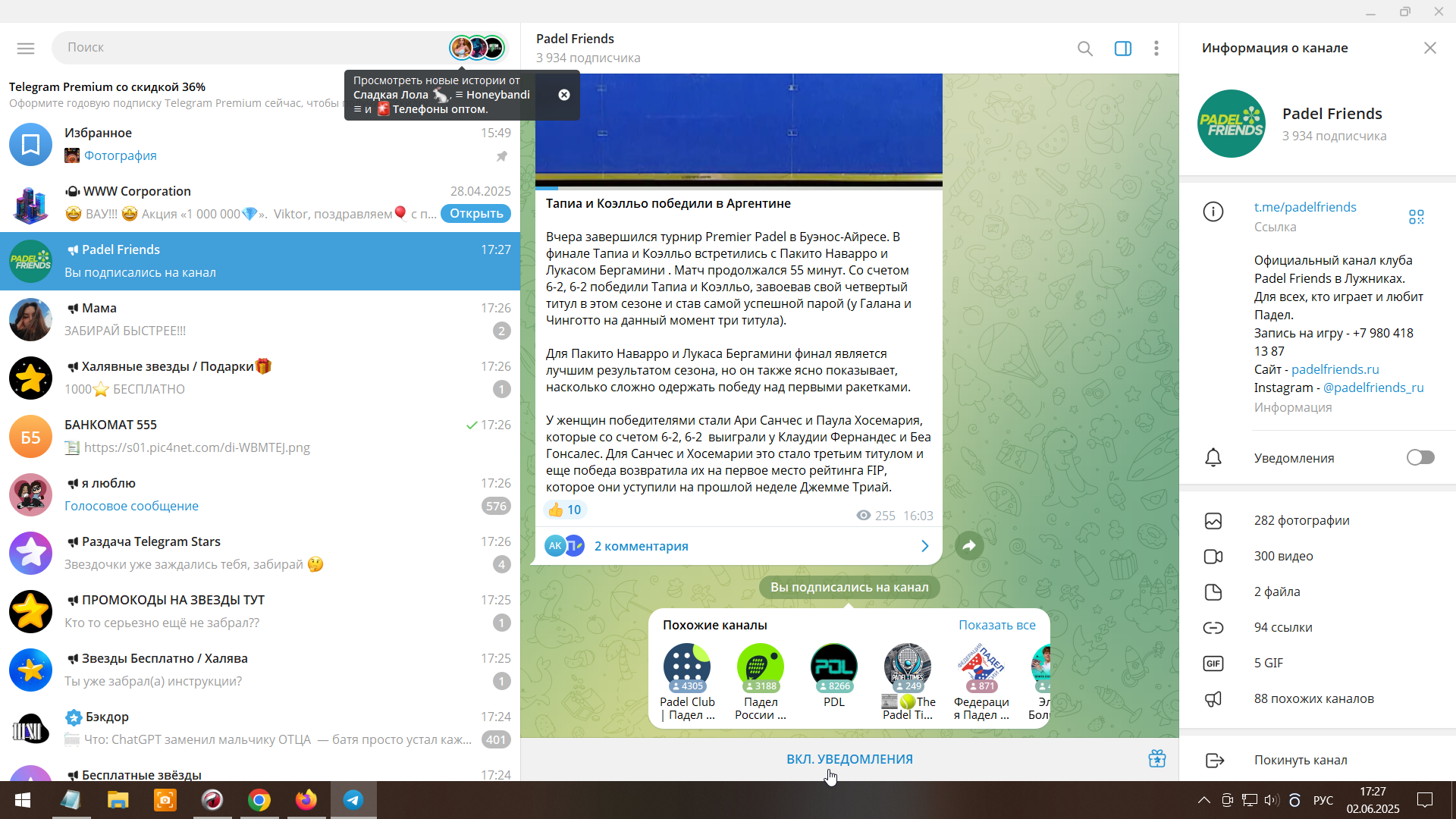Open the Windows Start menu
The image size is (1456, 819).
tap(23, 800)
